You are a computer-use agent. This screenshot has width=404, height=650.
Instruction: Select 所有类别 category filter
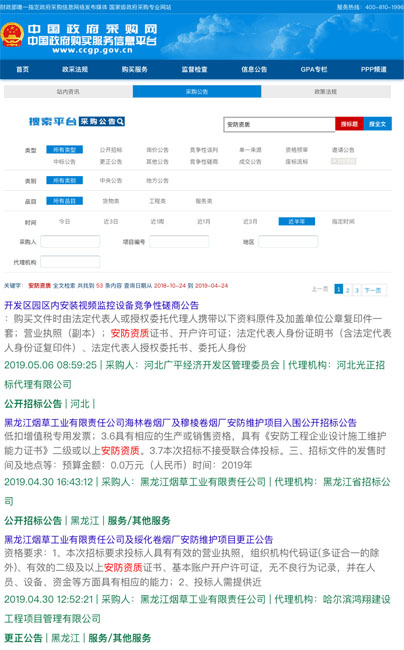(x=64, y=180)
